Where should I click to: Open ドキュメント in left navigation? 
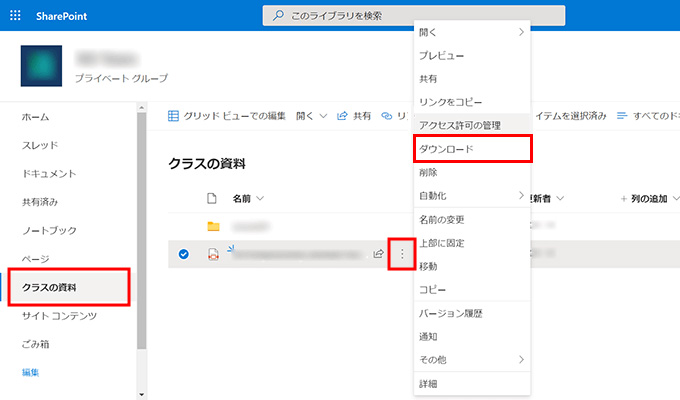point(49,174)
